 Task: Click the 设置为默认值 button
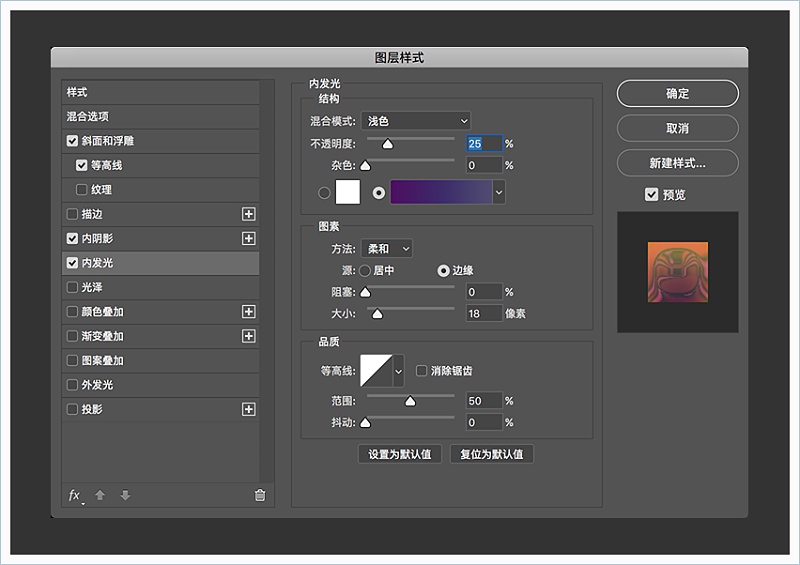(x=400, y=454)
